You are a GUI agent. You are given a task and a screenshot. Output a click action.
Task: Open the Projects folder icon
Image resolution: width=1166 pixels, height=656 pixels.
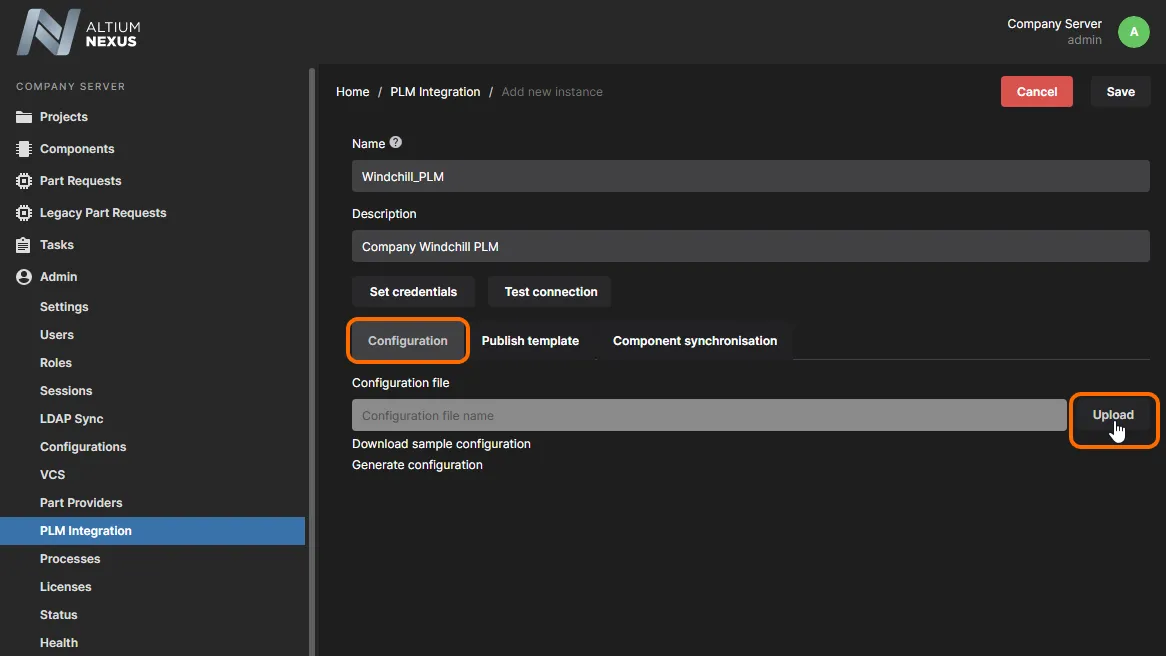click(x=24, y=117)
